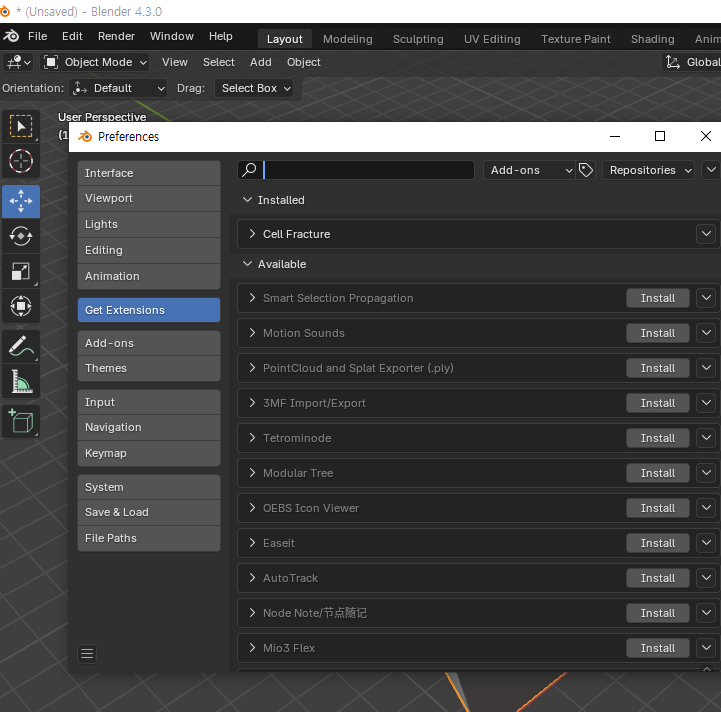
Task: Activate the 3D Cursor tool
Action: point(21,161)
